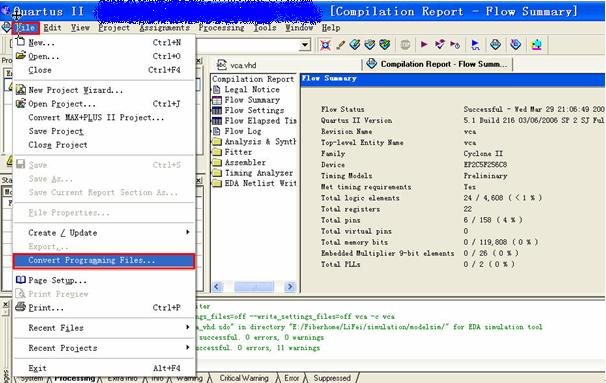Screen dimensions: 606x383
Task: Click report tree horizontal scrollbar right arrow
Action: coord(290,287)
